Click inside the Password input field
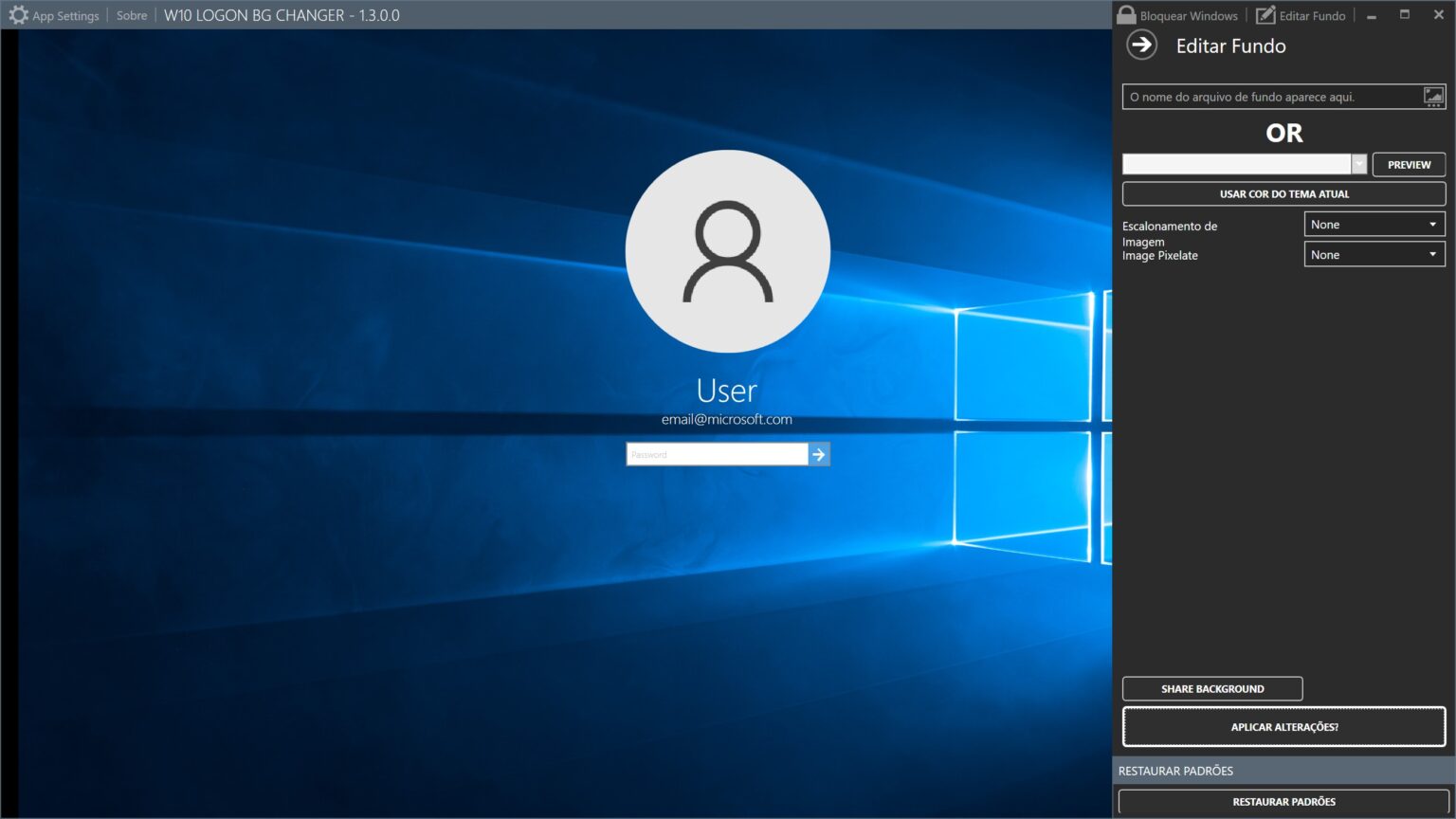 [x=716, y=454]
